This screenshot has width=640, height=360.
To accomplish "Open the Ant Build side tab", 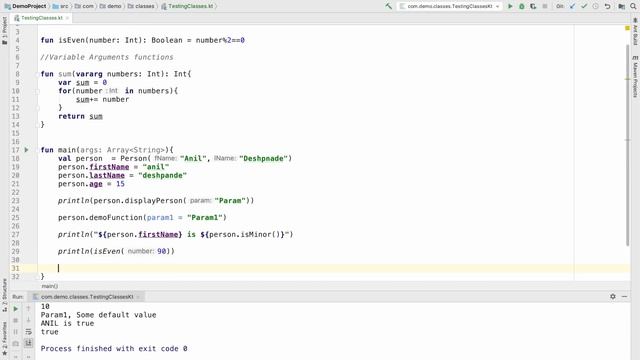I will point(635,32).
